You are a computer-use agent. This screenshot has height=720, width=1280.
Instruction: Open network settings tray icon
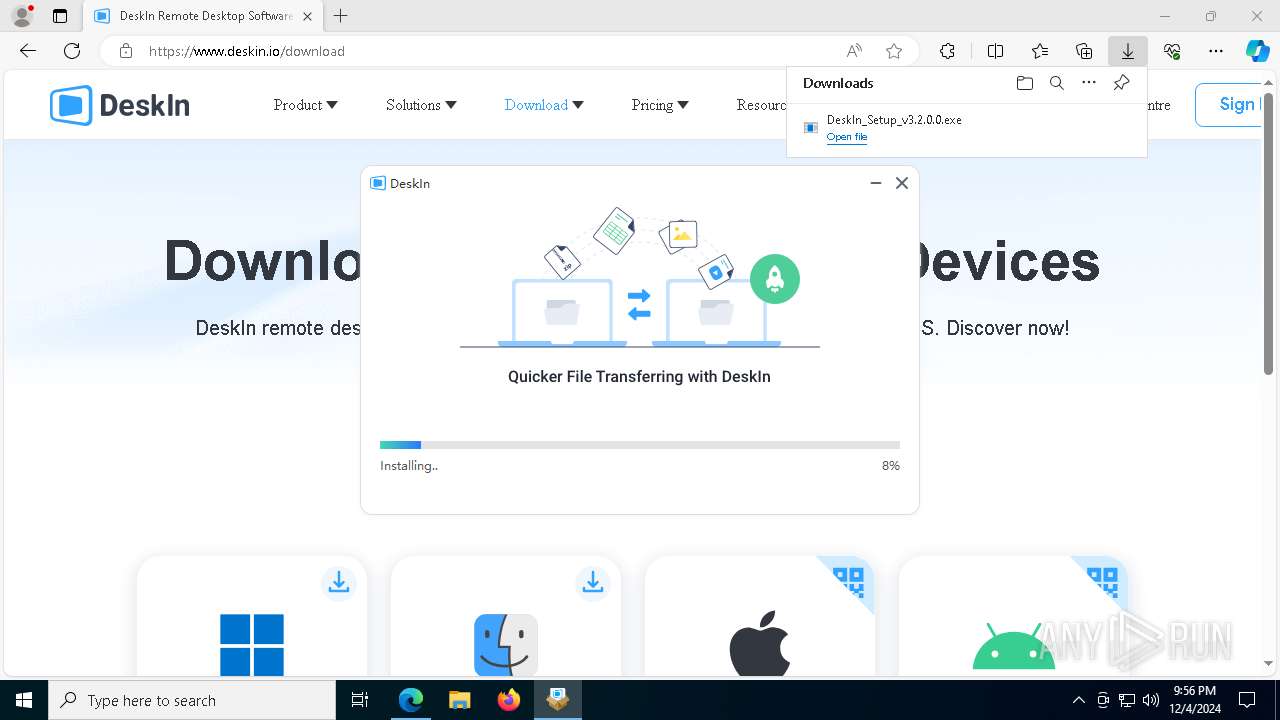tap(1126, 700)
